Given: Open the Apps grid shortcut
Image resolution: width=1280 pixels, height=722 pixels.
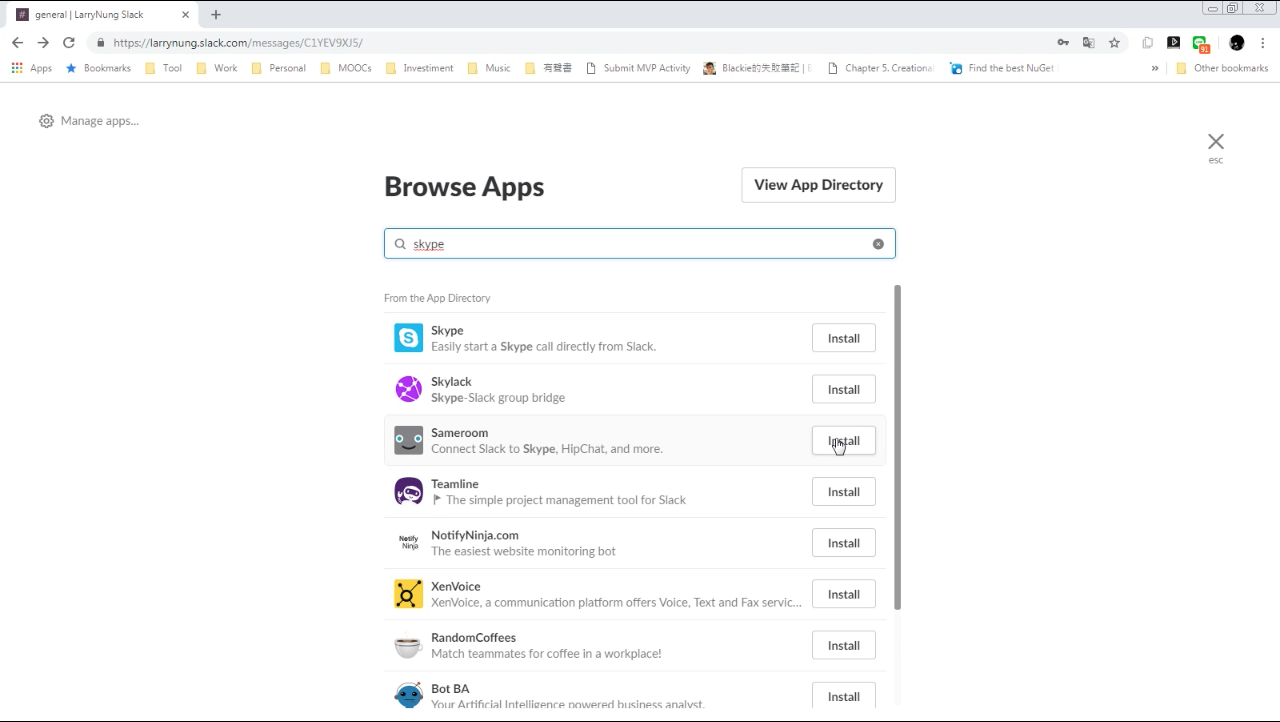Looking at the screenshot, I should (x=31, y=68).
